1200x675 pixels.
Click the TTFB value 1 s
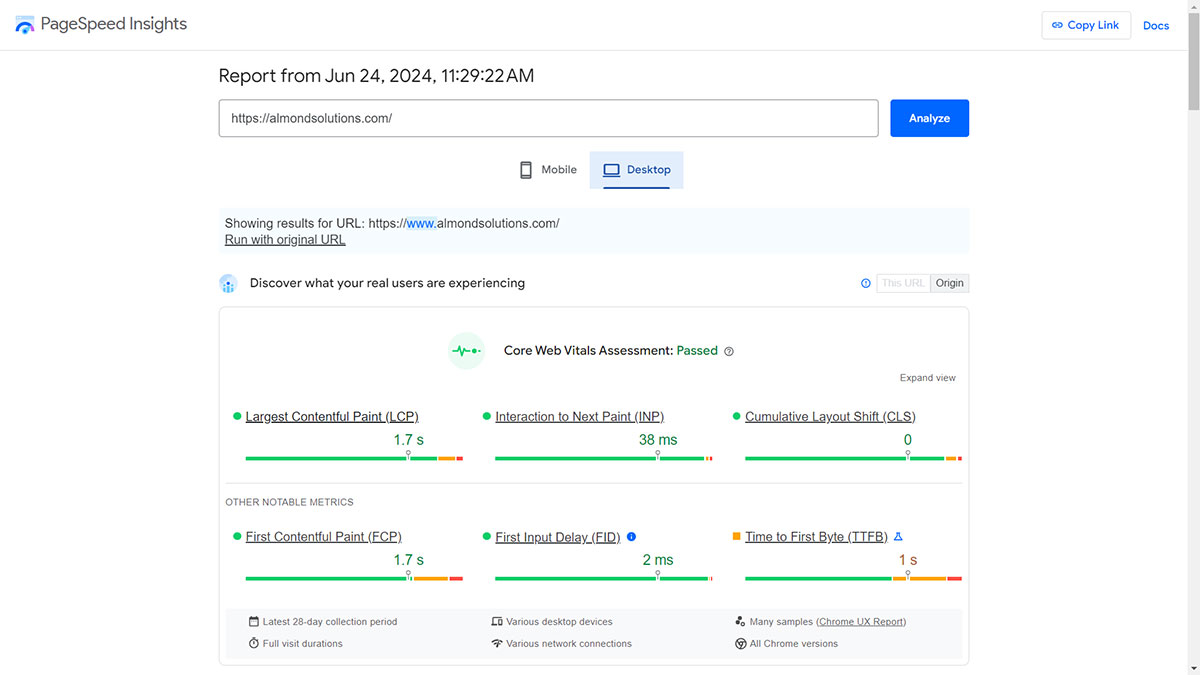coord(908,560)
